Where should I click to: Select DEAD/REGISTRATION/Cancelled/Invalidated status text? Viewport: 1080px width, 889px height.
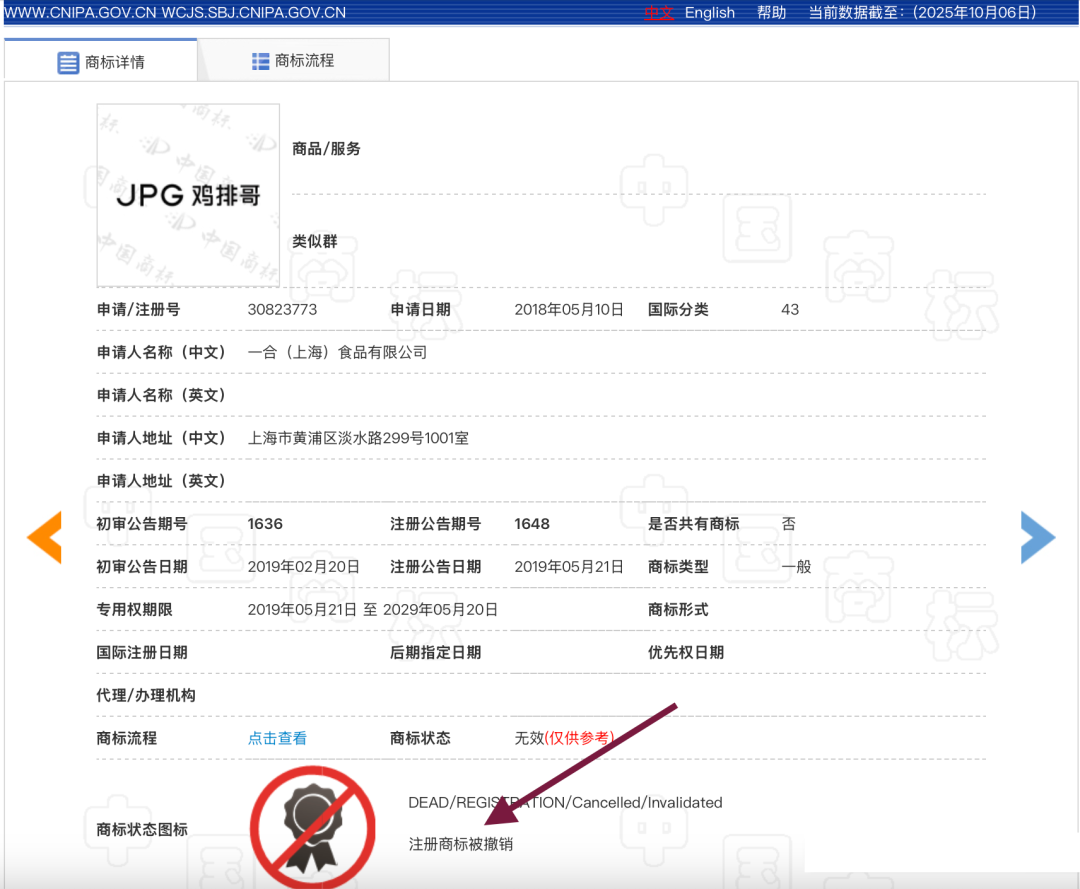[565, 802]
